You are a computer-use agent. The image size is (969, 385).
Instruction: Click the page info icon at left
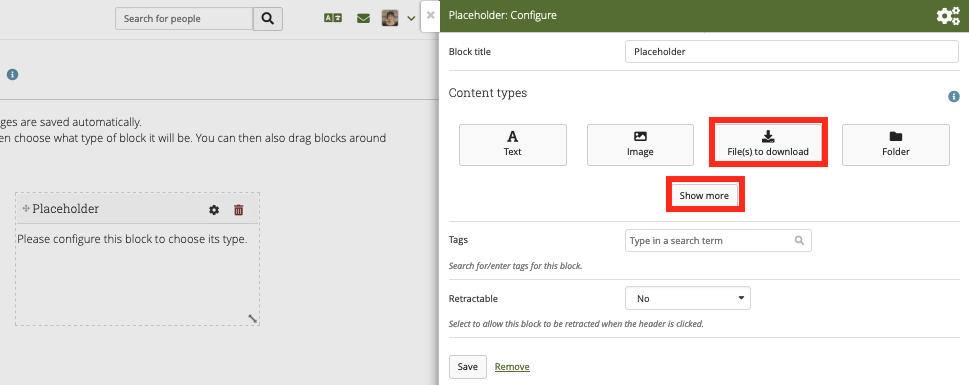pos(12,74)
